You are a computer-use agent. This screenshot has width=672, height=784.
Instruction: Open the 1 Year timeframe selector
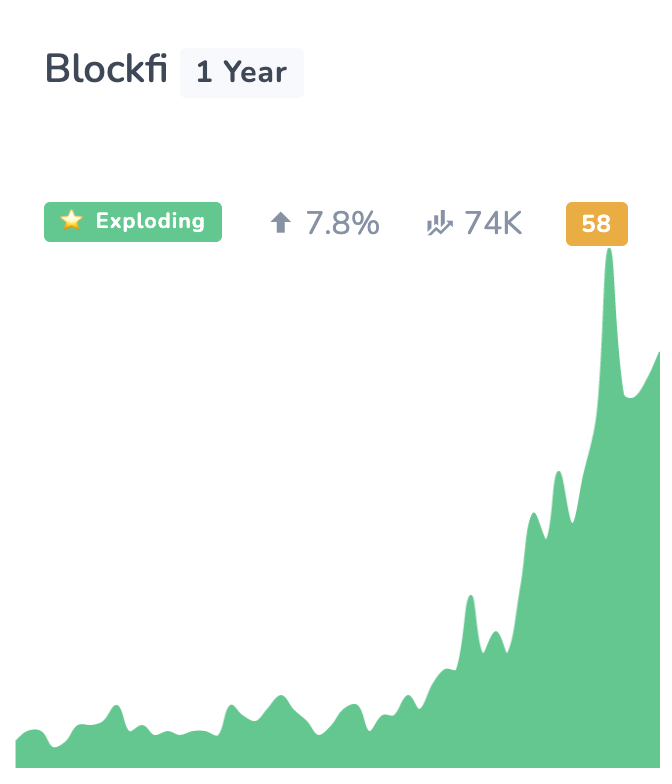click(242, 72)
